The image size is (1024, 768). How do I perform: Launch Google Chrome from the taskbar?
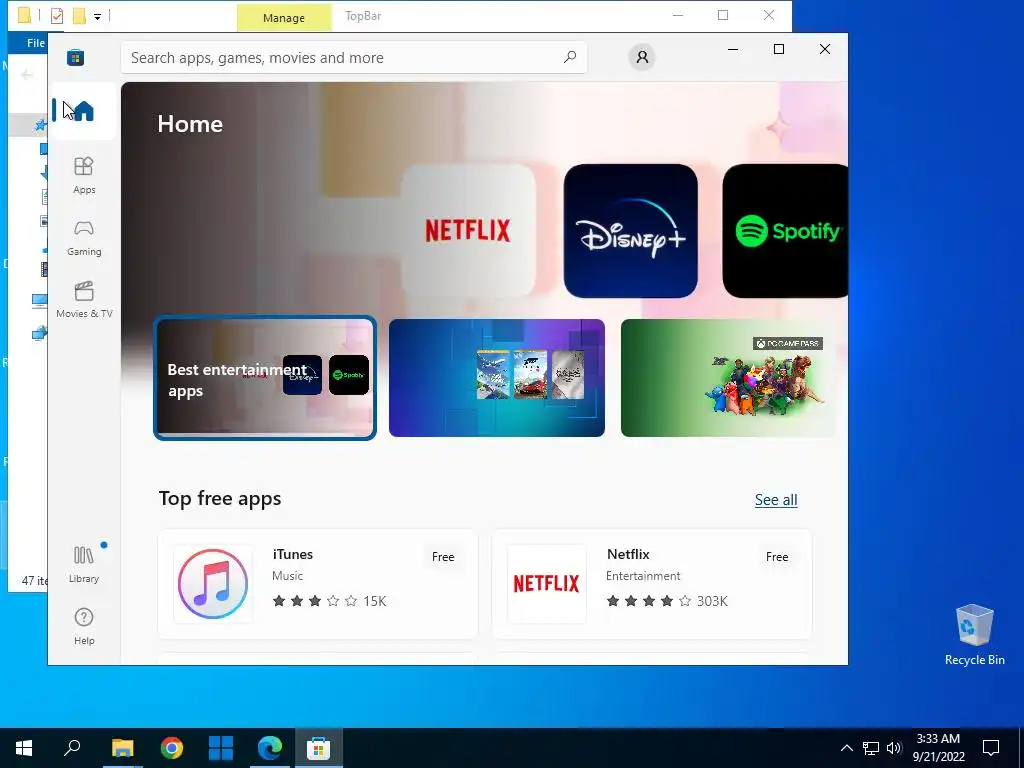172,748
